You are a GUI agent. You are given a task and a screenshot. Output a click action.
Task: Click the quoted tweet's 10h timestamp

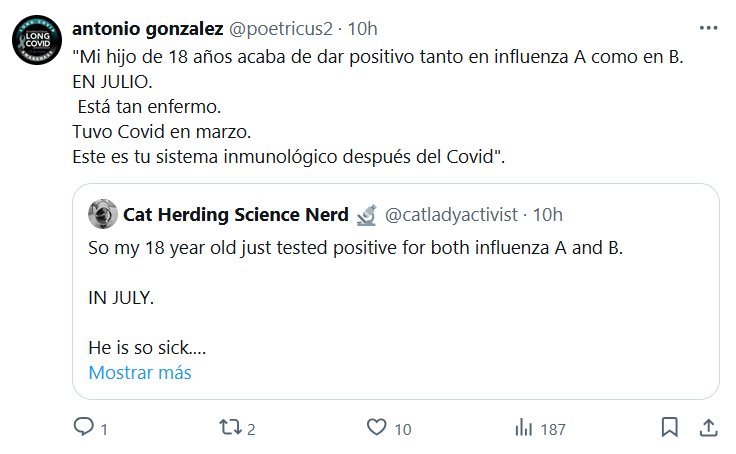click(x=547, y=215)
